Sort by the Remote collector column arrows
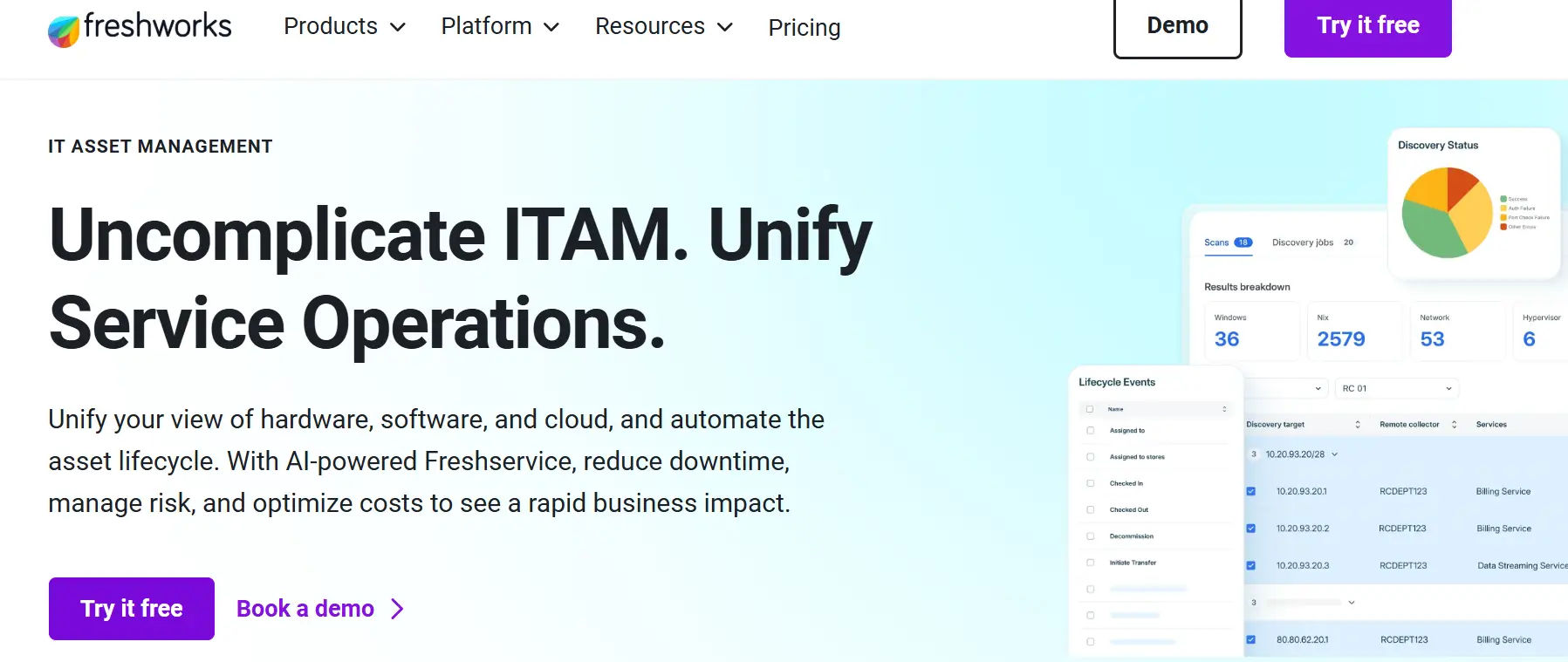 [1454, 425]
